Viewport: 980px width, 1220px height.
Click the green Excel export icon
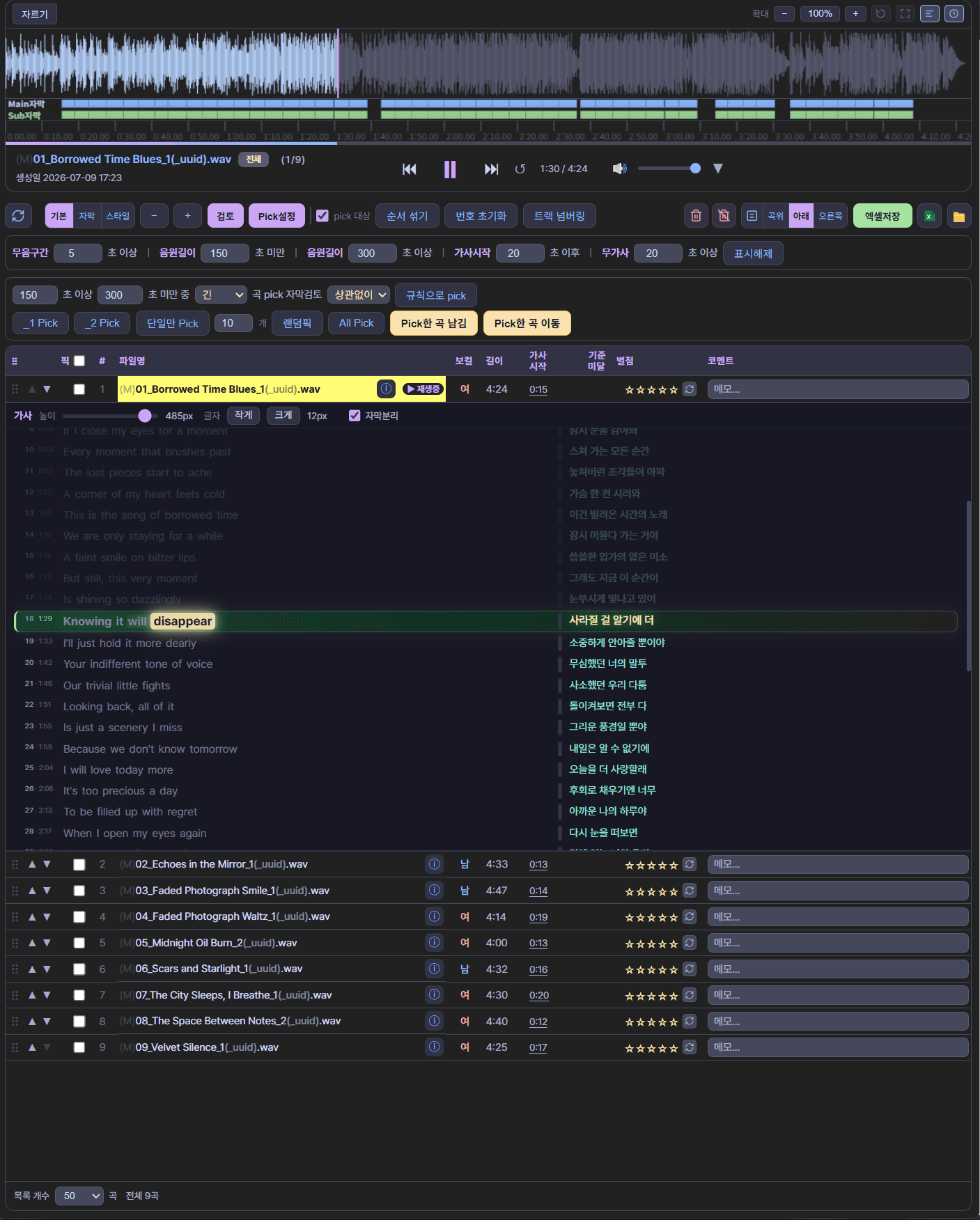(x=929, y=217)
